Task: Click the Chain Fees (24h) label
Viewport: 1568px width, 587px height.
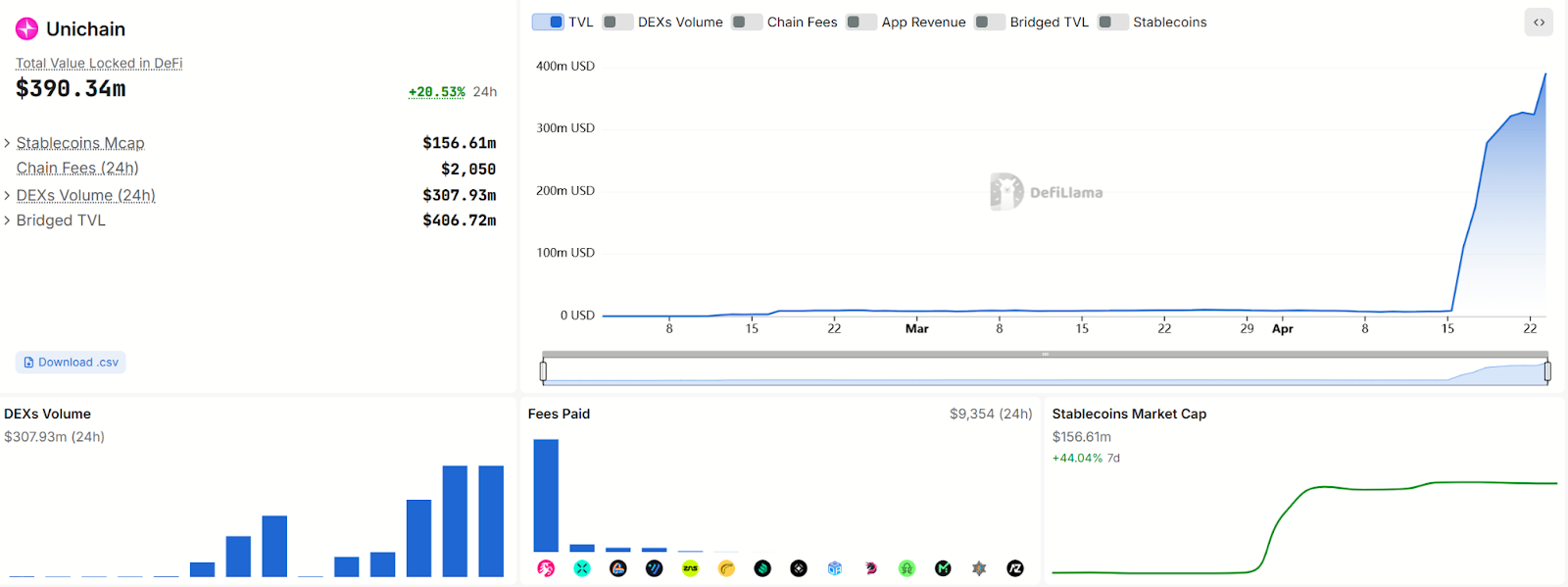Action: tap(77, 169)
